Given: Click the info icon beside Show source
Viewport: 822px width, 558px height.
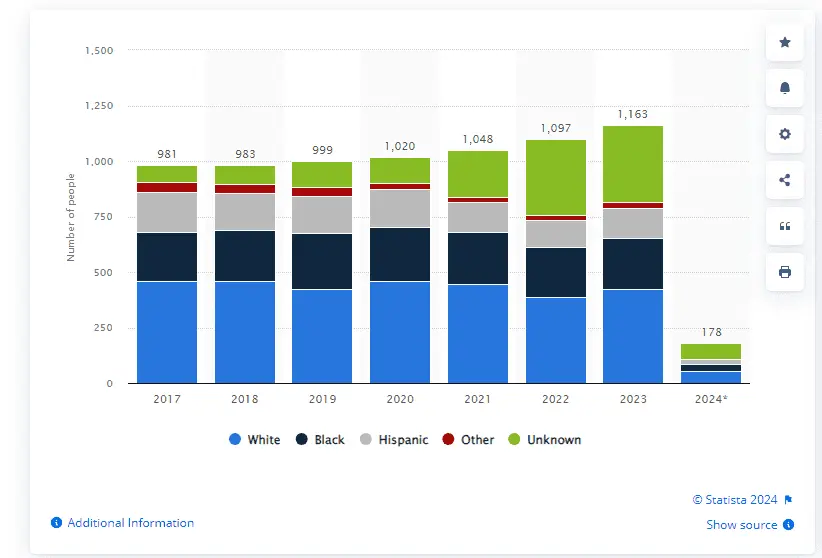Looking at the screenshot, I should (789, 525).
